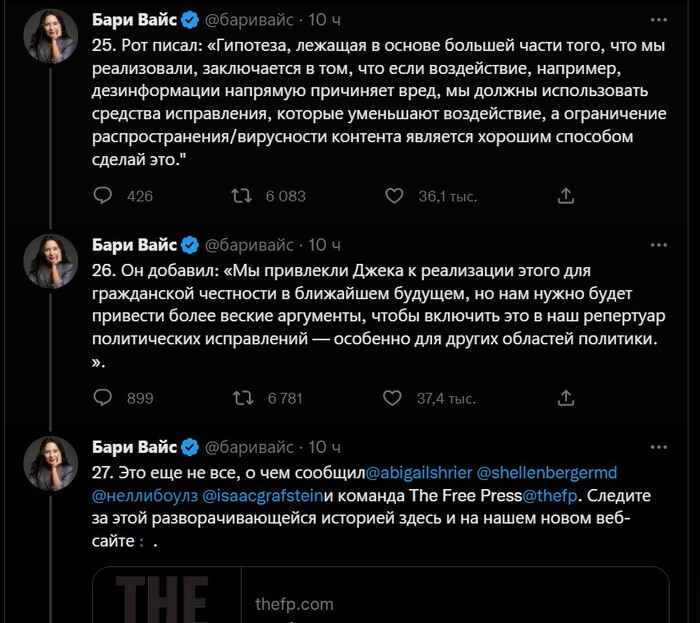This screenshot has height=623, width=700.
Task: Like tweet 26 with 37,4 тыс. likes
Action: coord(394,398)
